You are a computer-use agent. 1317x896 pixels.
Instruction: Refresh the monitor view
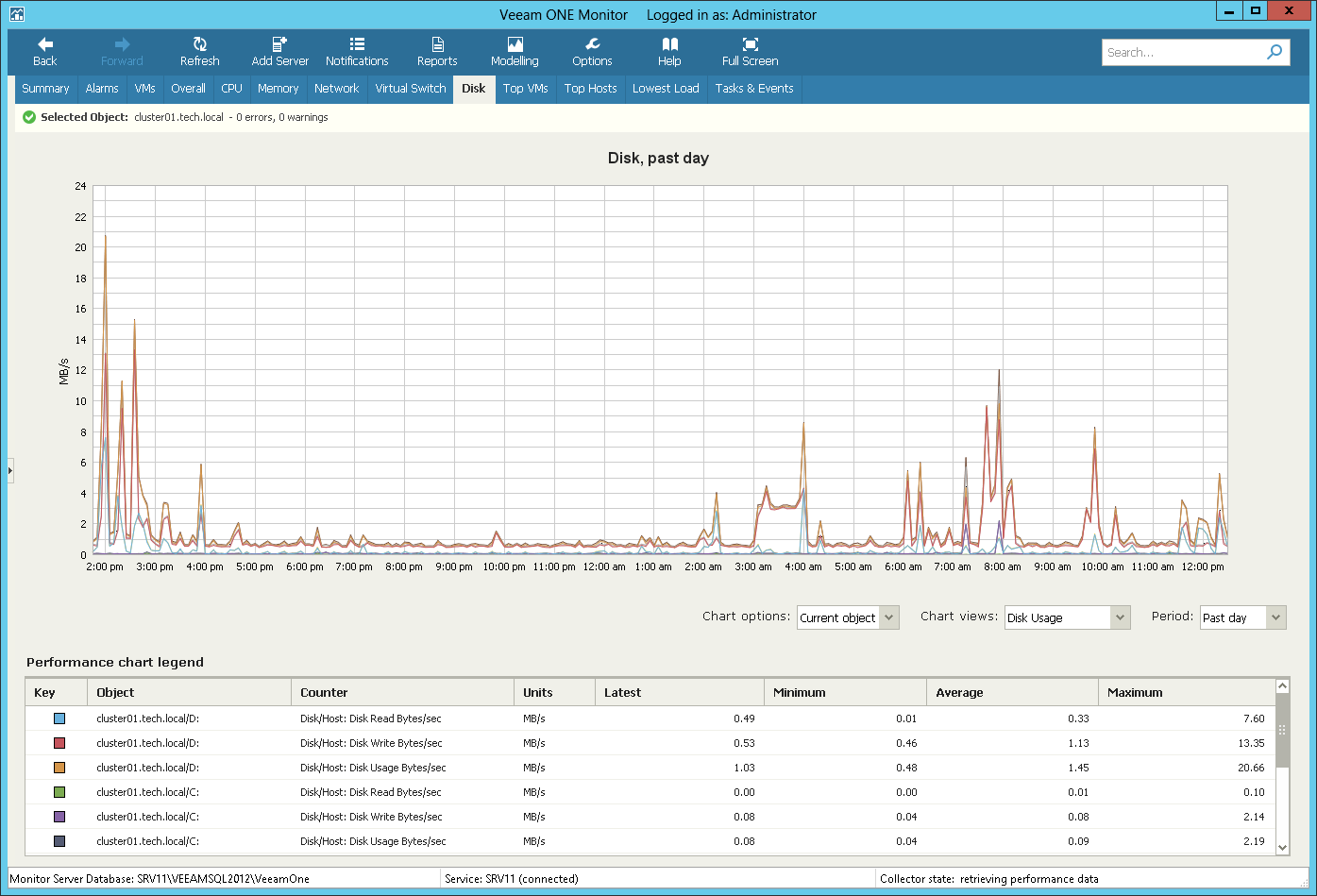(199, 51)
